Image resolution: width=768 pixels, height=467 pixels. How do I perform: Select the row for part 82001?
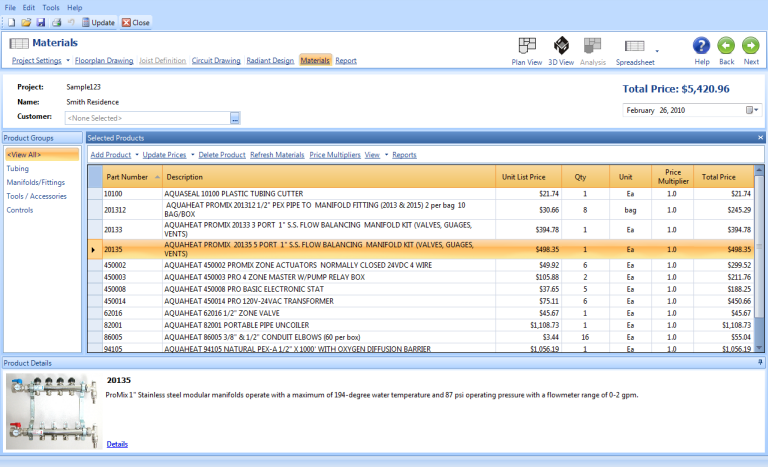pyautogui.click(x=421, y=325)
